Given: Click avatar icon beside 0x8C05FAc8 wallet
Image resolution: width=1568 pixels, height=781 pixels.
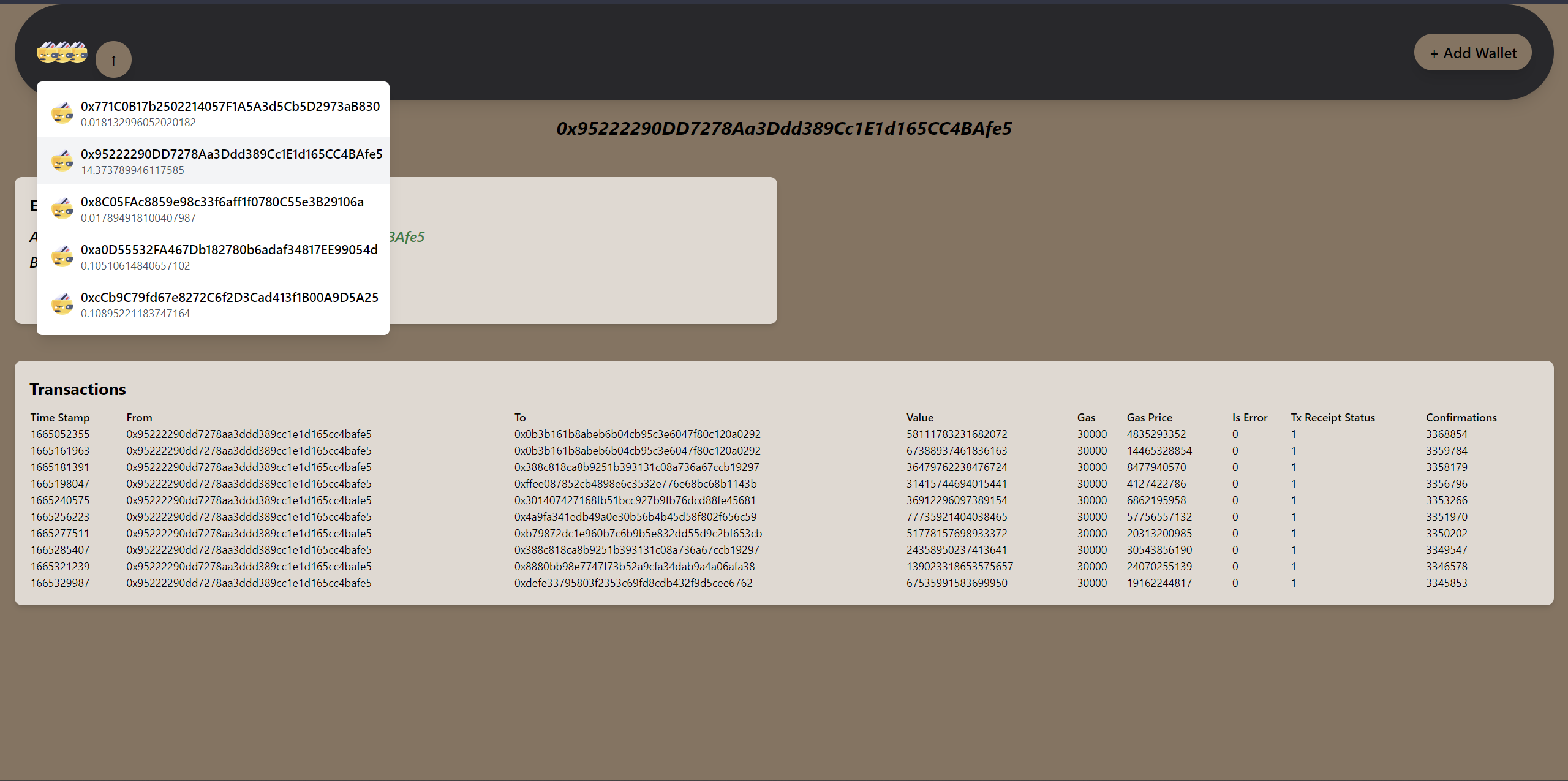Looking at the screenshot, I should click(x=62, y=209).
